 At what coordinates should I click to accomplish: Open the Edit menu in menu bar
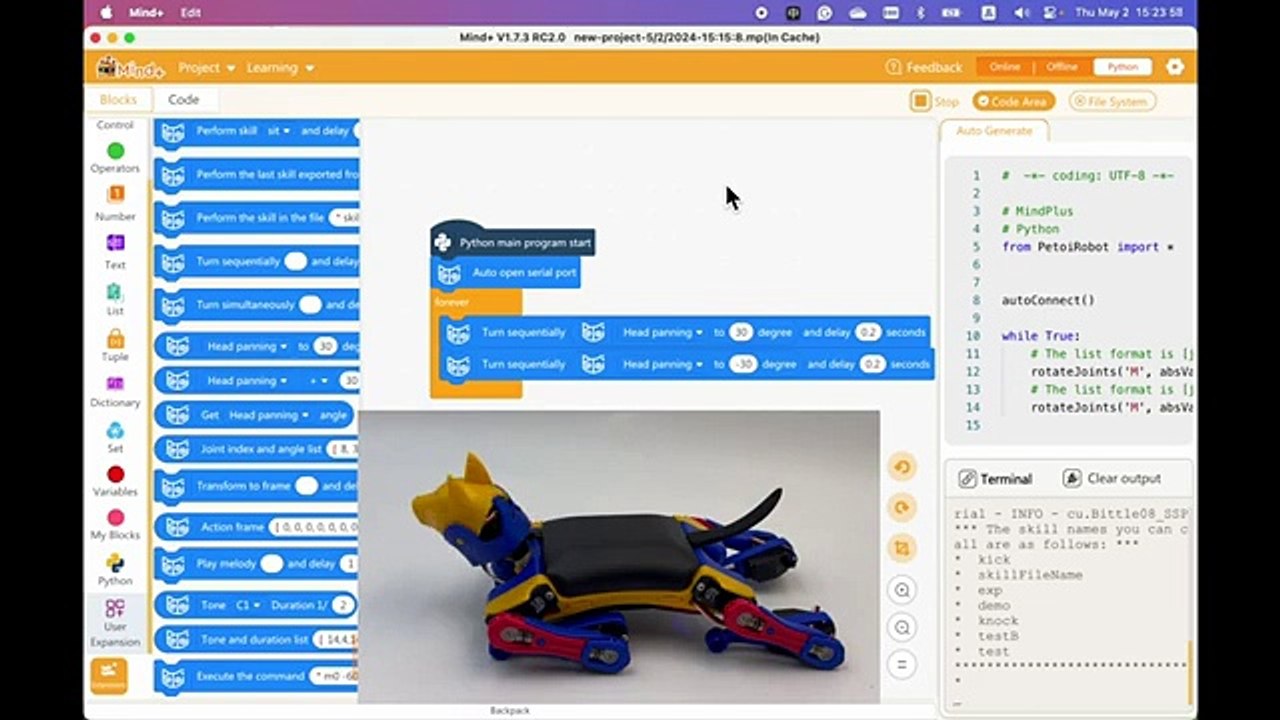[191, 13]
